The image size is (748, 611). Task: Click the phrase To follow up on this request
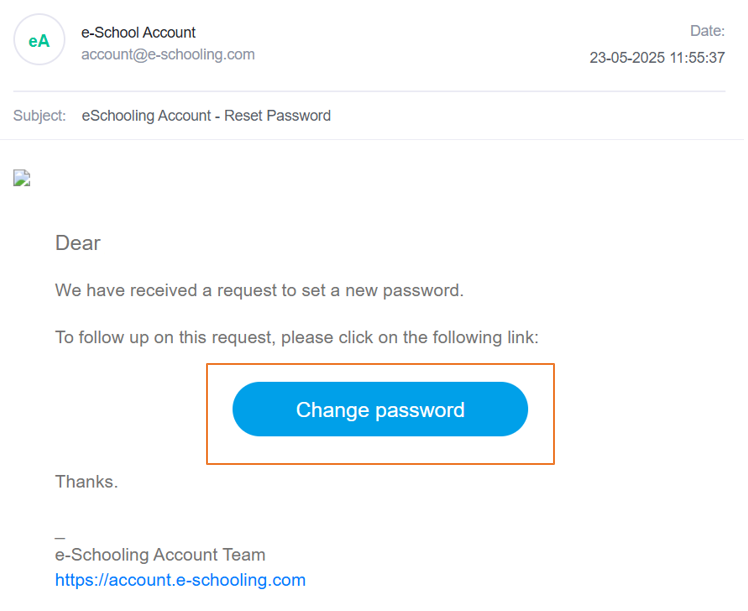pos(165,338)
